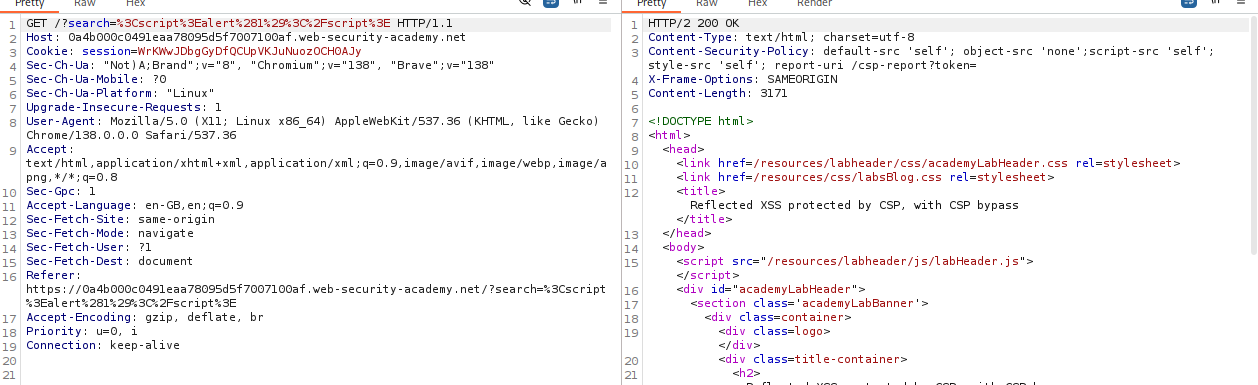Click the Content-Type header in response
Viewport: 1258px width, 385px height.
point(781,37)
